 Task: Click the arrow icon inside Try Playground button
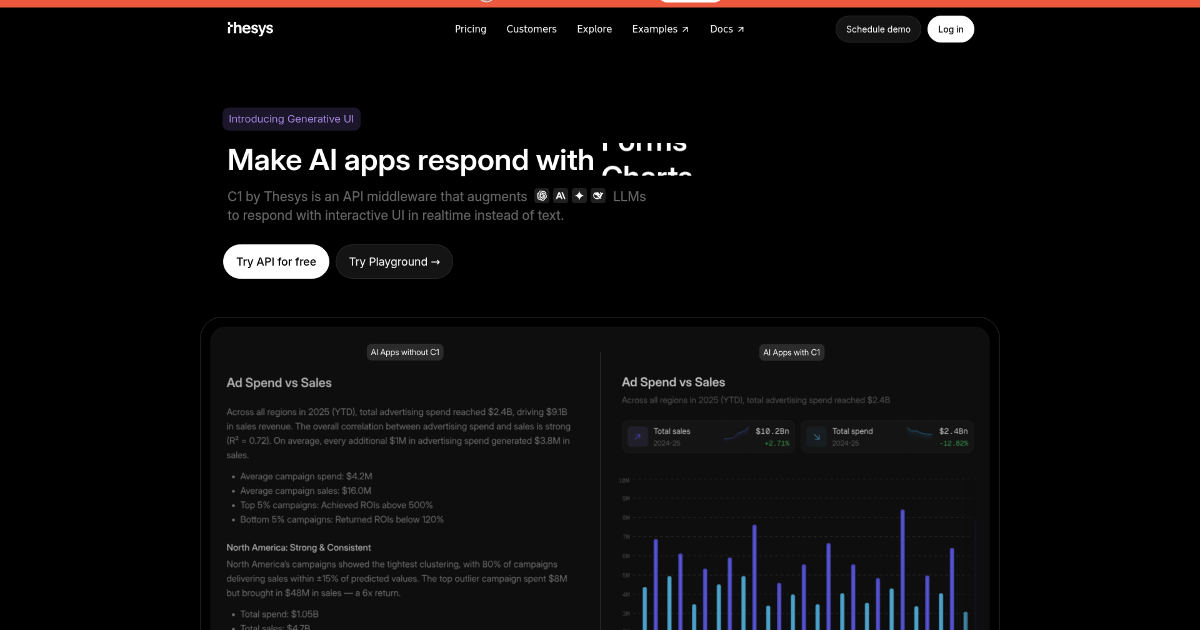[434, 261]
